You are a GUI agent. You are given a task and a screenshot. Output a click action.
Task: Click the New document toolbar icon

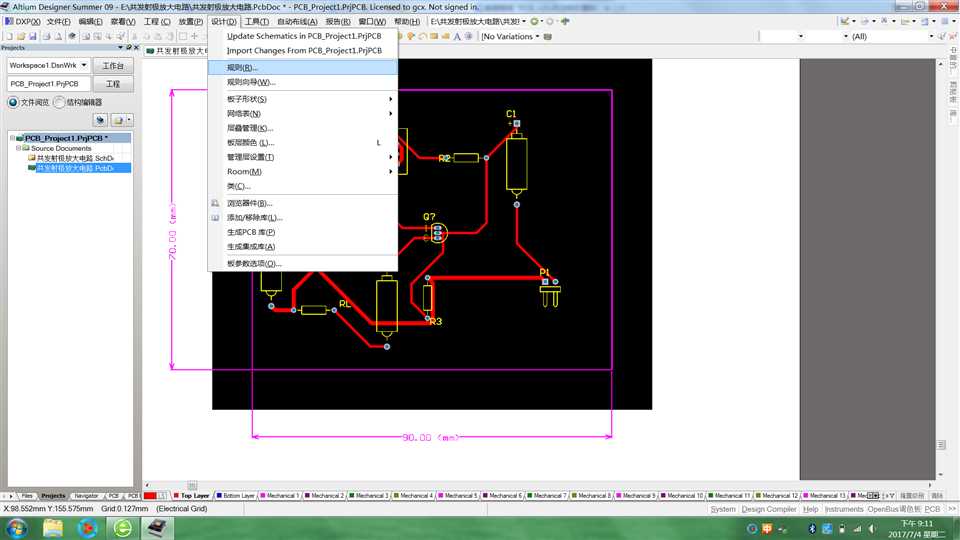(9, 37)
